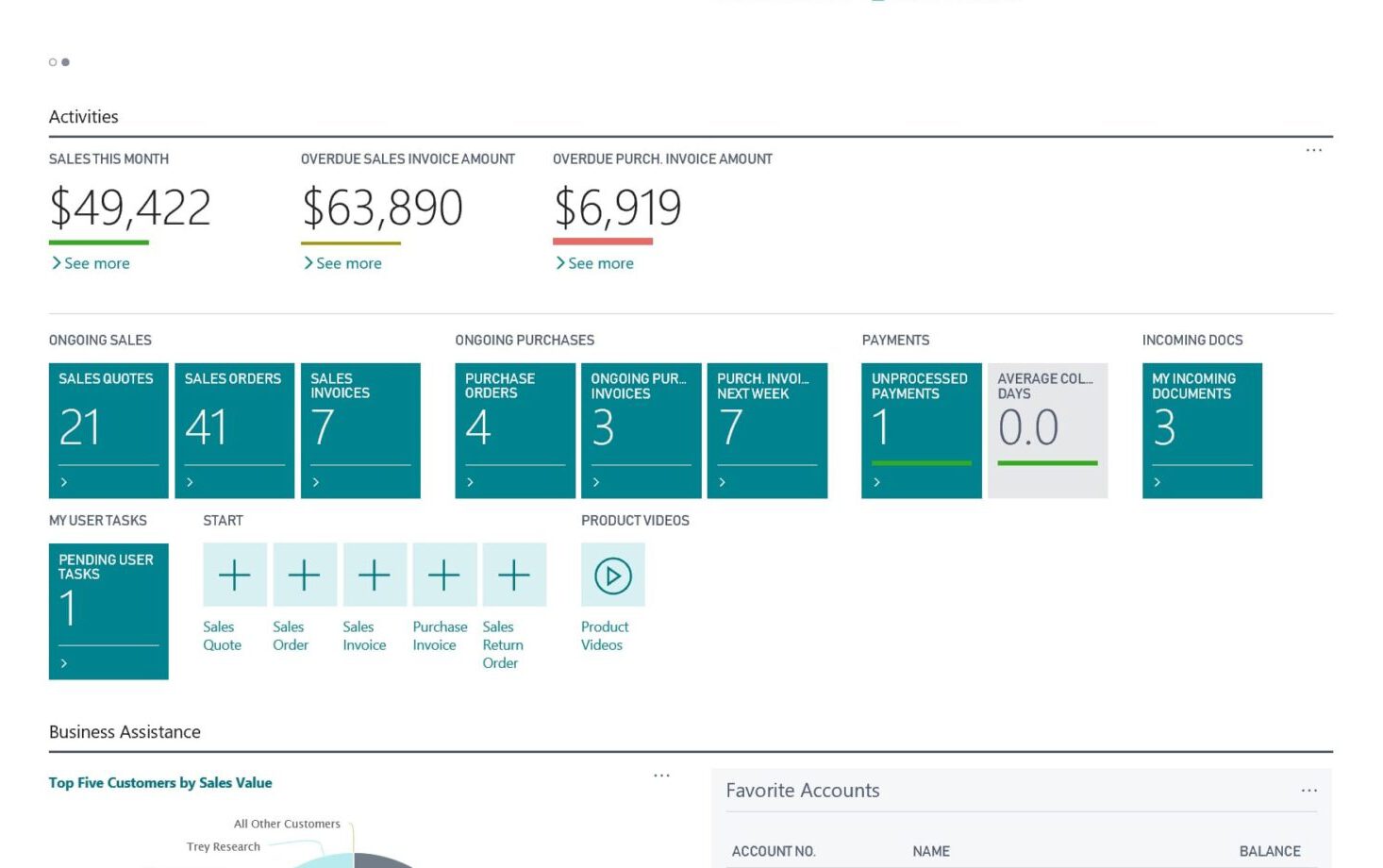Open the Activities more options ellipsis
The width and height of the screenshot is (1383, 868).
click(1313, 150)
